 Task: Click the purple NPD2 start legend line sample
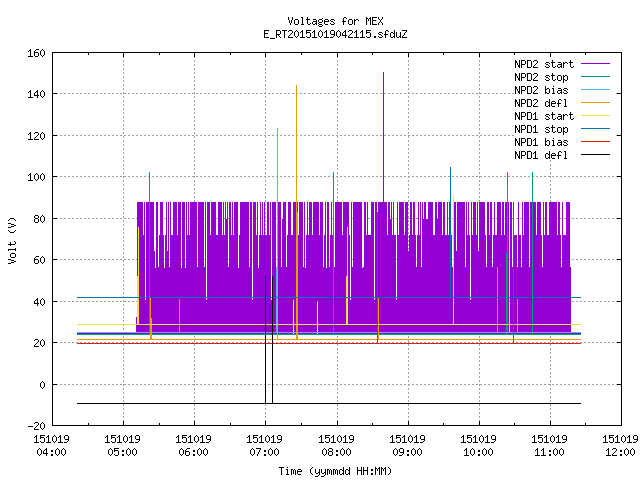pyautogui.click(x=595, y=64)
